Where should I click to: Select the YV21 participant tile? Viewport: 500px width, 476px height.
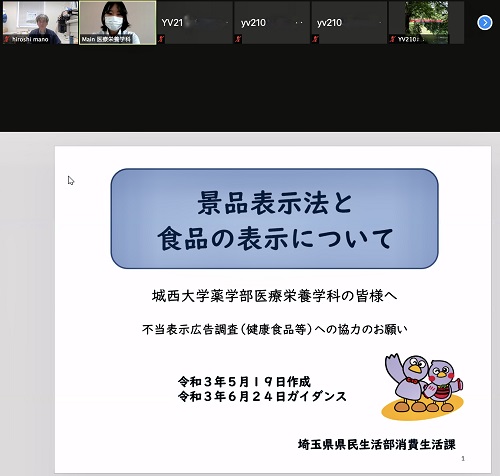[195, 23]
